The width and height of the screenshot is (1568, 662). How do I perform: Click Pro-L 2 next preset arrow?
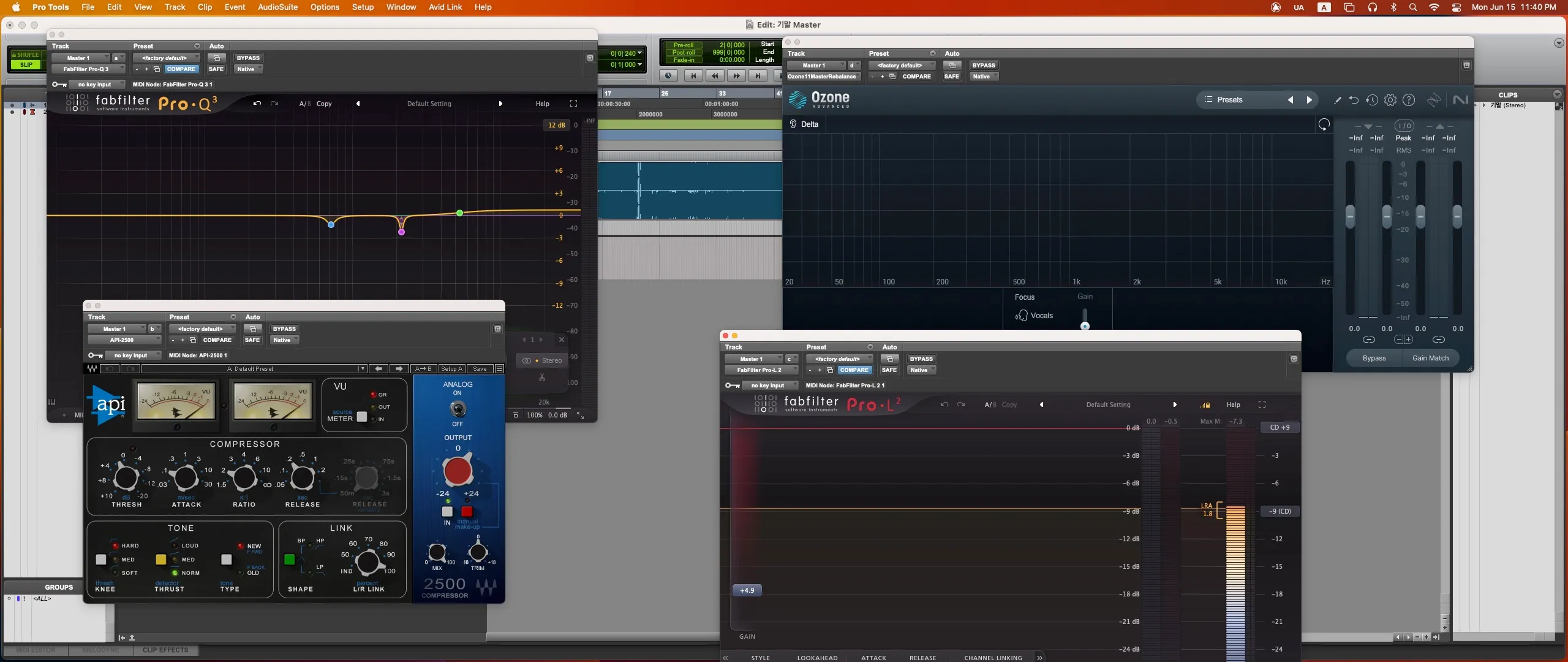click(1175, 405)
